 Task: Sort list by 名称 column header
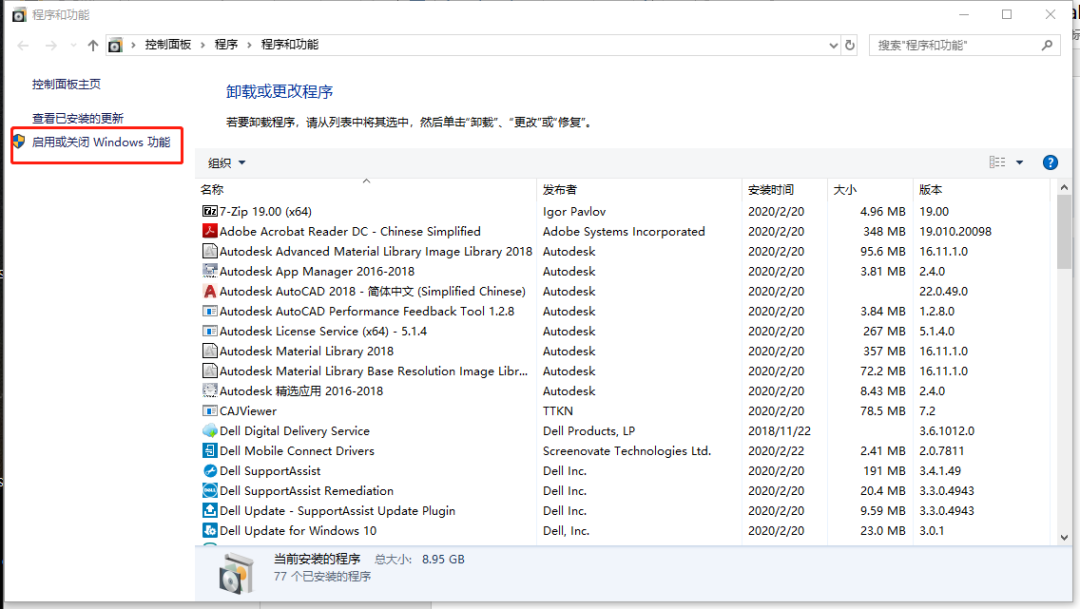366,189
